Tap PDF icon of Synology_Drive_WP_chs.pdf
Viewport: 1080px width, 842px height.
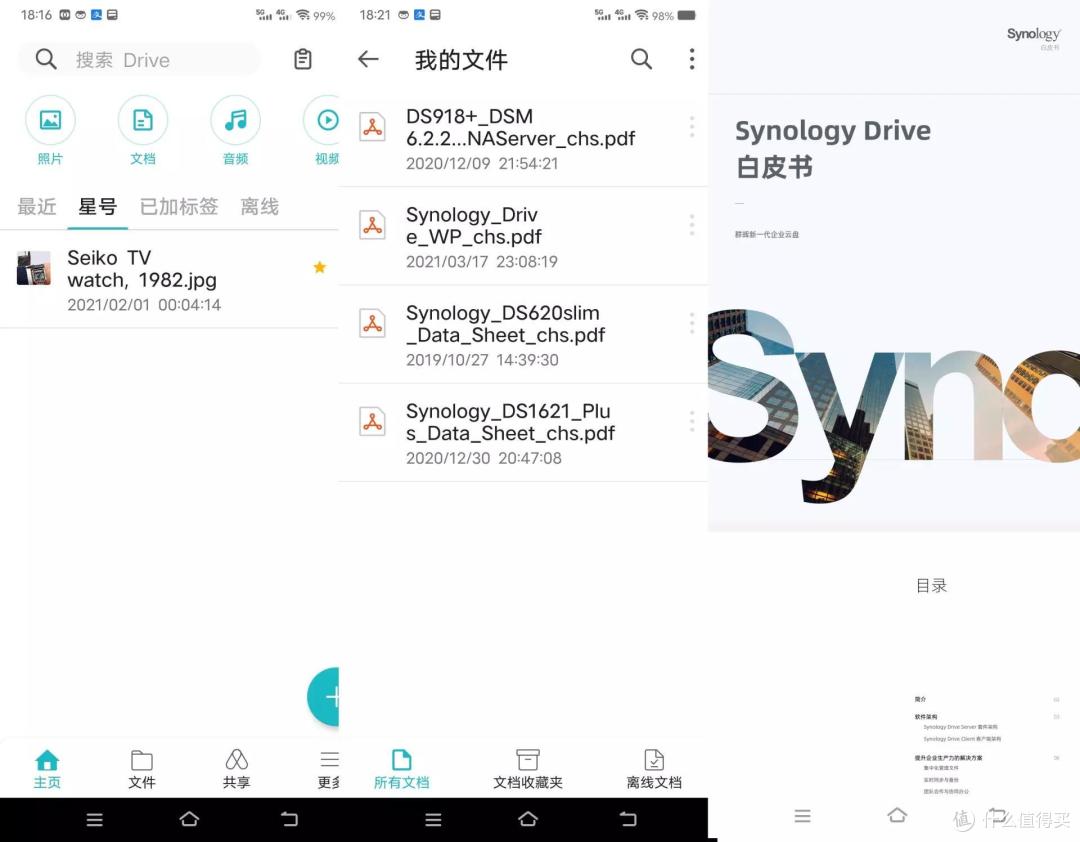(373, 225)
